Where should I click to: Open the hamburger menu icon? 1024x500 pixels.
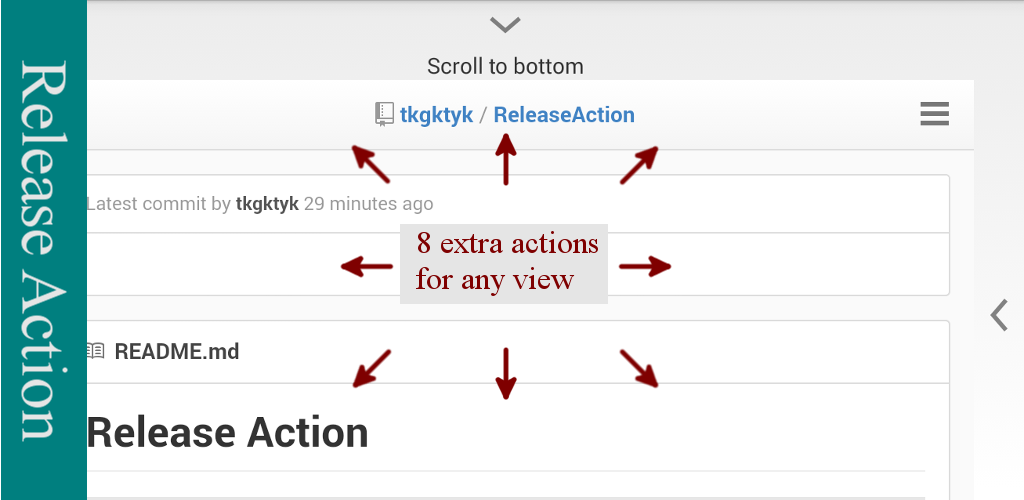934,114
